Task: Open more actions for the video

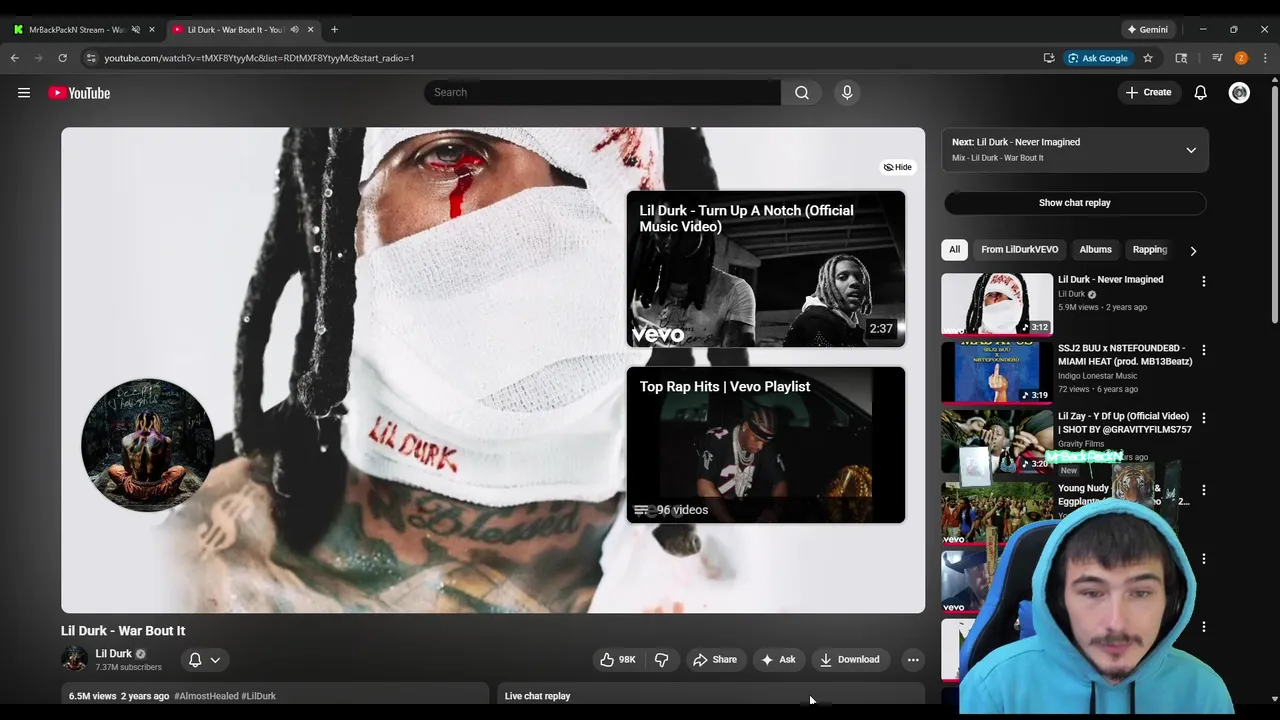Action: pos(912,660)
